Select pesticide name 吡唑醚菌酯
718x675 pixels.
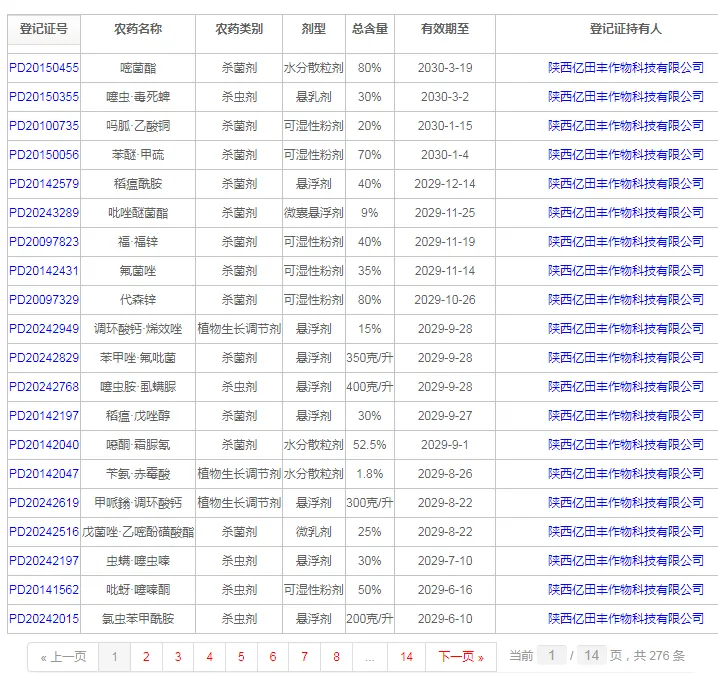(x=138, y=212)
